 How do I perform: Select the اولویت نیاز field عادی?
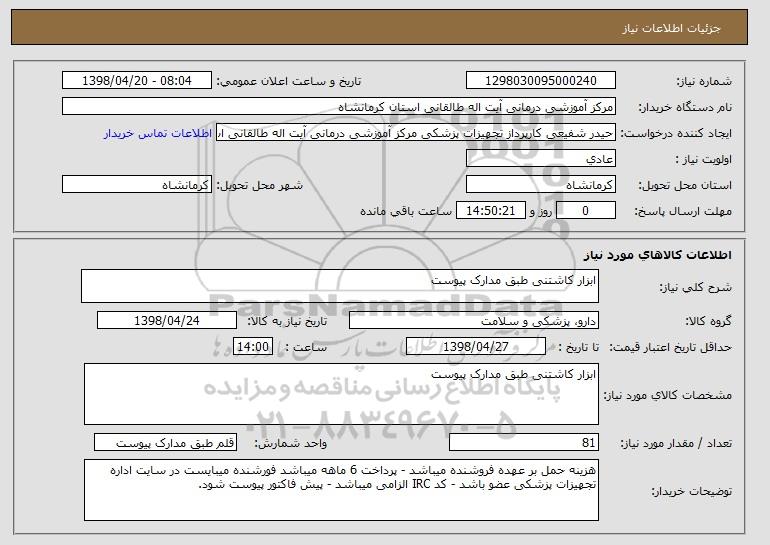click(x=541, y=159)
